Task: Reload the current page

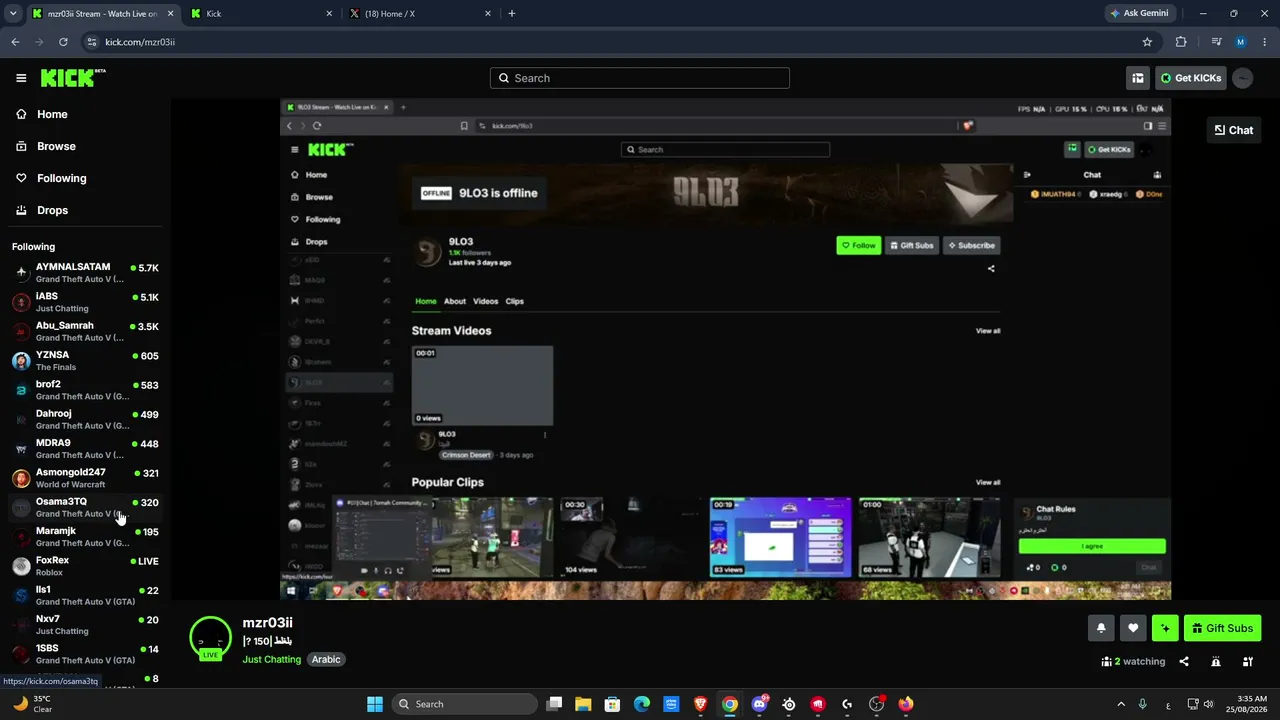Action: [63, 42]
